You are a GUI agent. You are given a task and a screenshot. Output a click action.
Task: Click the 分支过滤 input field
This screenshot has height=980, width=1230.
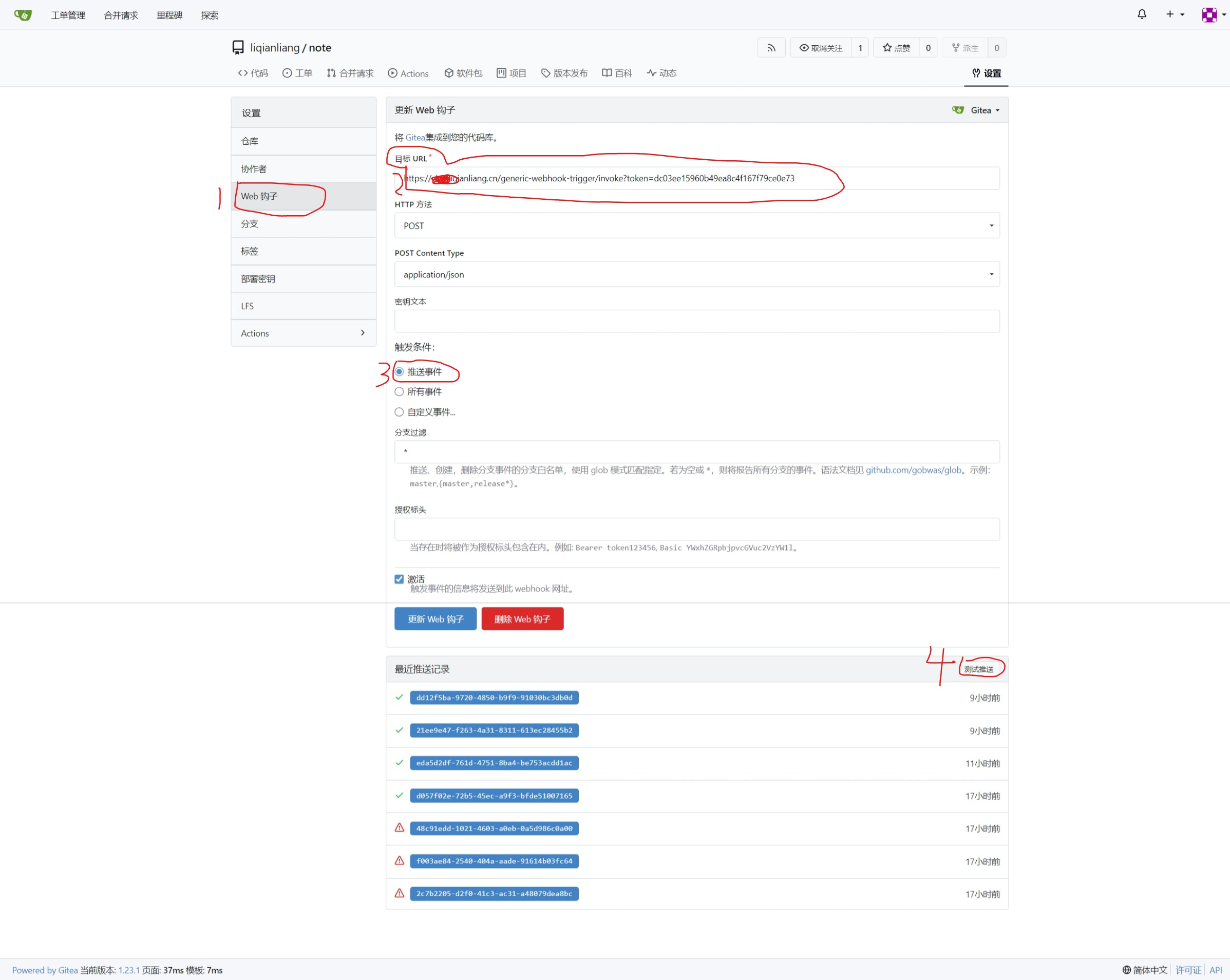(696, 452)
